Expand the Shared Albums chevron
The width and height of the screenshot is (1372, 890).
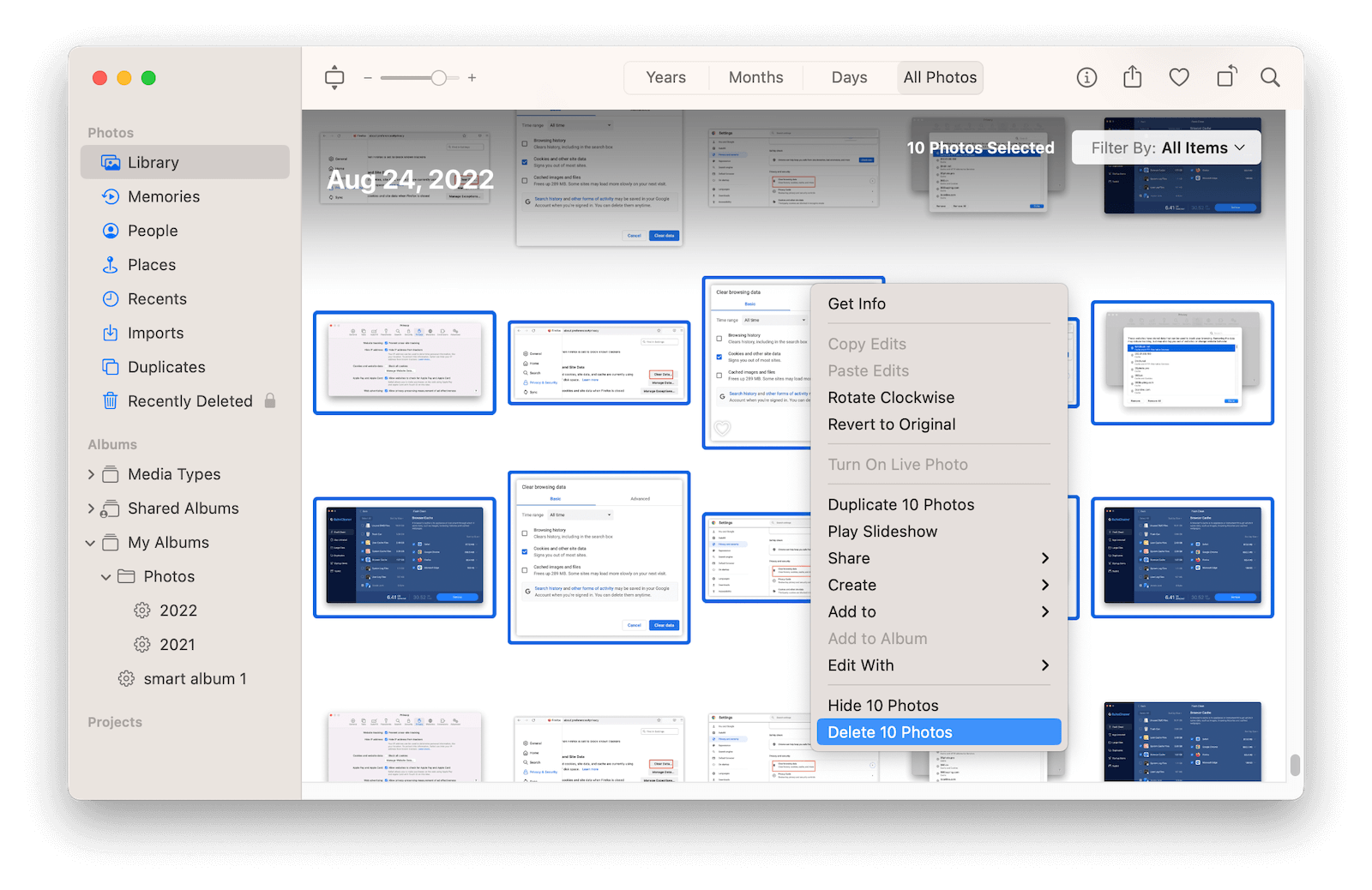pos(91,508)
